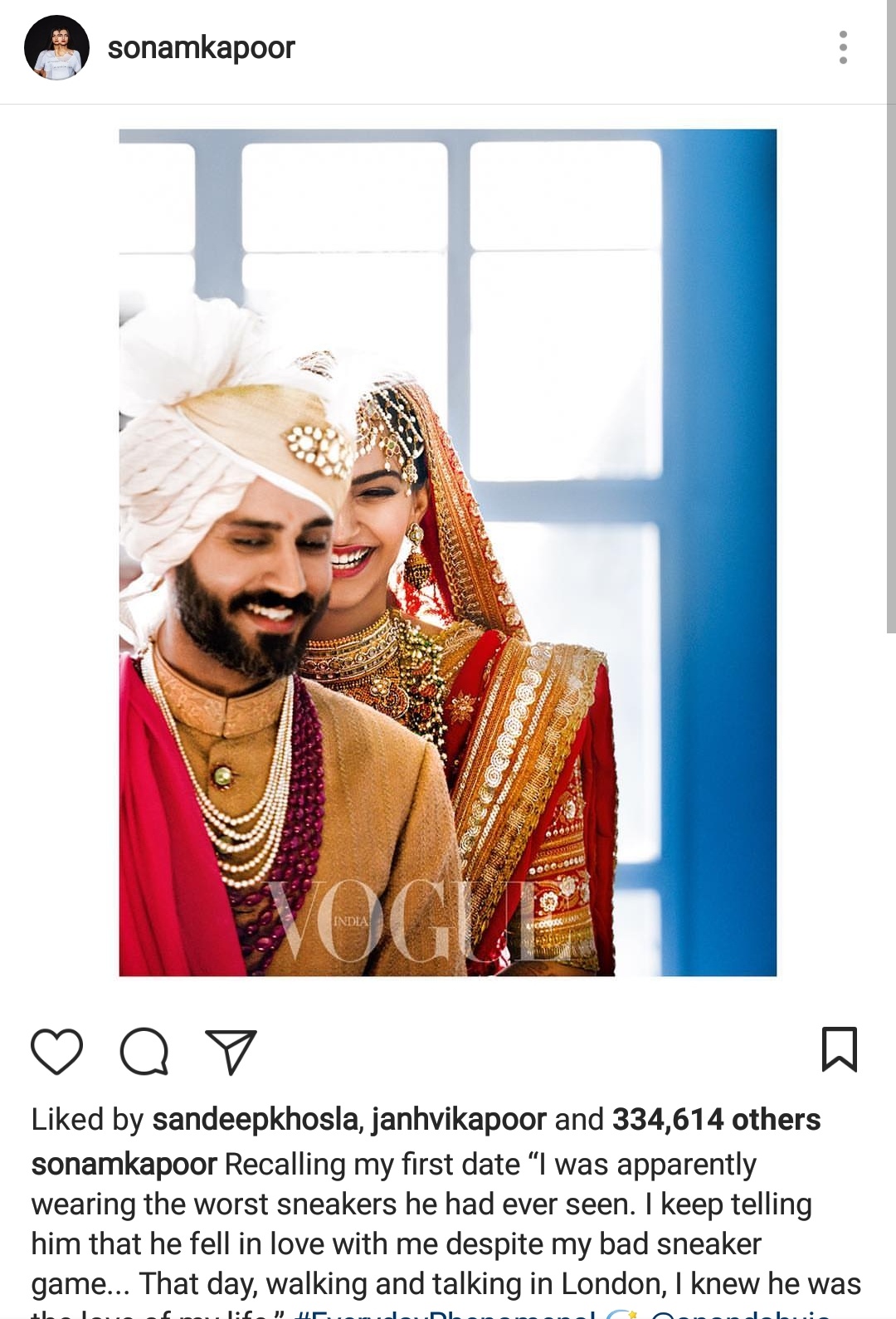Open janhvikapoor's profile from likes

click(459, 1120)
